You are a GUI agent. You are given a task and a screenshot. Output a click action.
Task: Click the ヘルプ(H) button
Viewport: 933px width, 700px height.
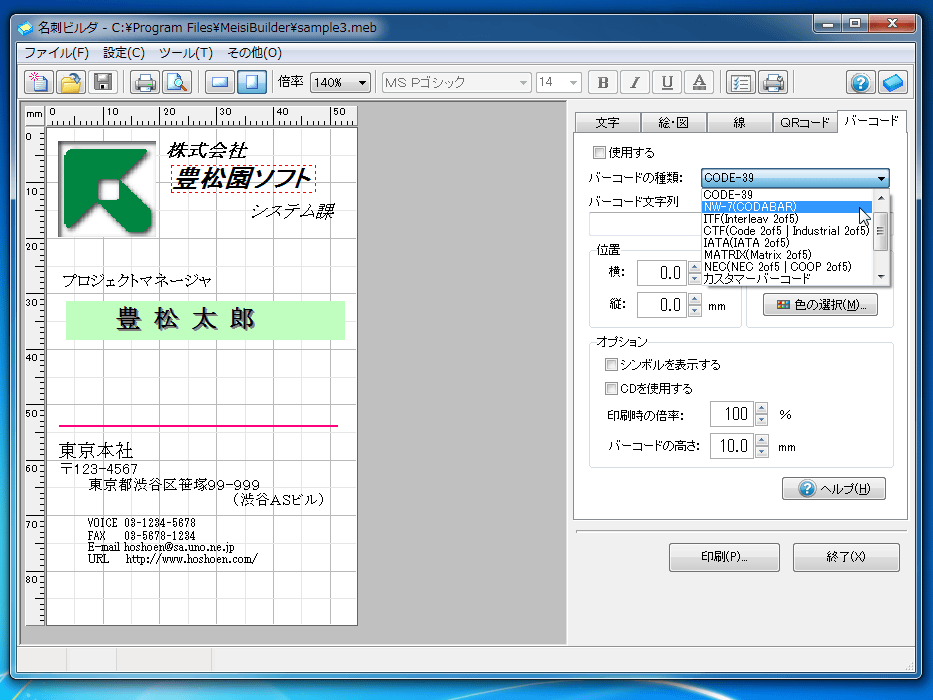click(x=834, y=489)
